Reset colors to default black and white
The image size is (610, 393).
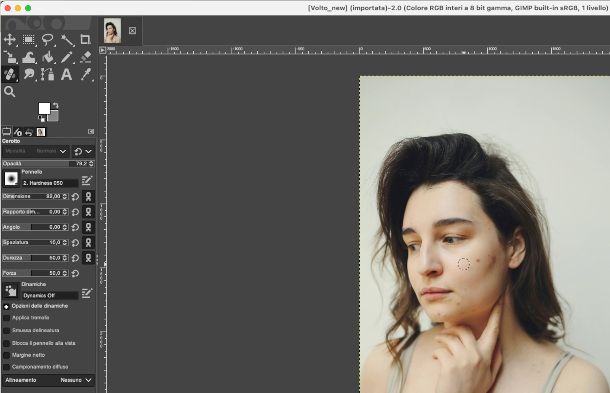click(41, 119)
